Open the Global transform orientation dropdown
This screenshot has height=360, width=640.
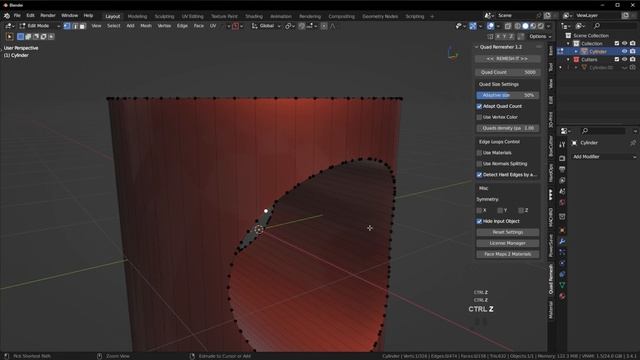click(266, 26)
